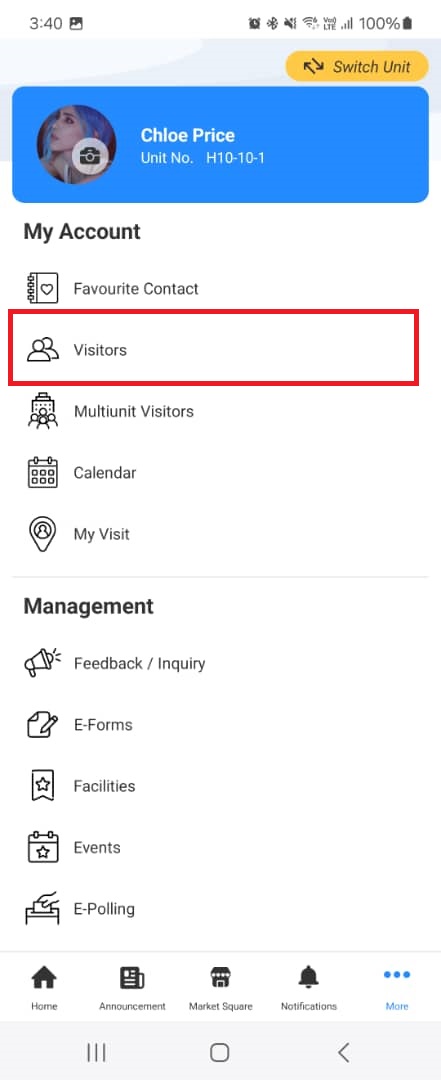
Task: Tap the Android back navigation button
Action: pos(344,1052)
